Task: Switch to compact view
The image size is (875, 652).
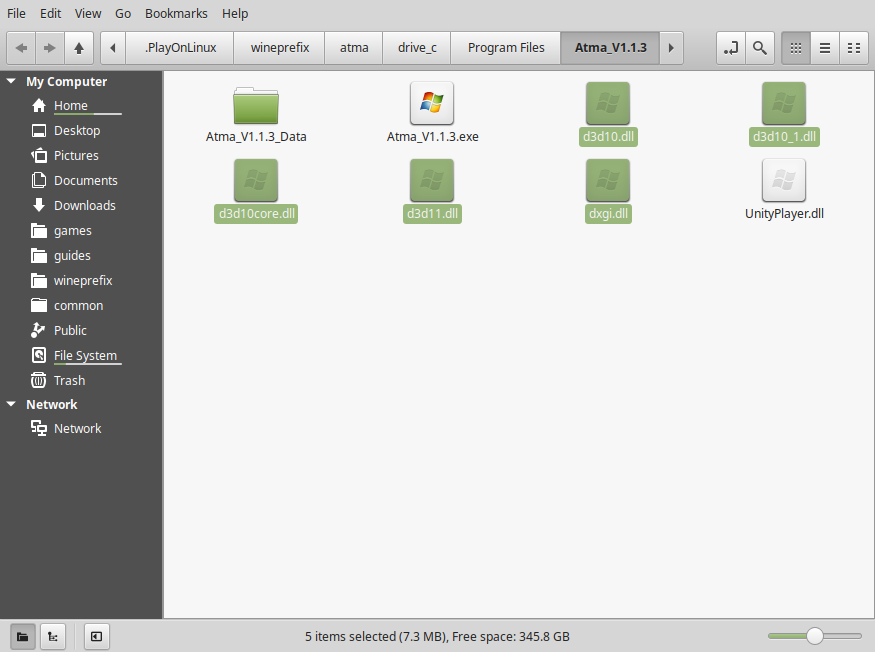Action: tap(854, 48)
